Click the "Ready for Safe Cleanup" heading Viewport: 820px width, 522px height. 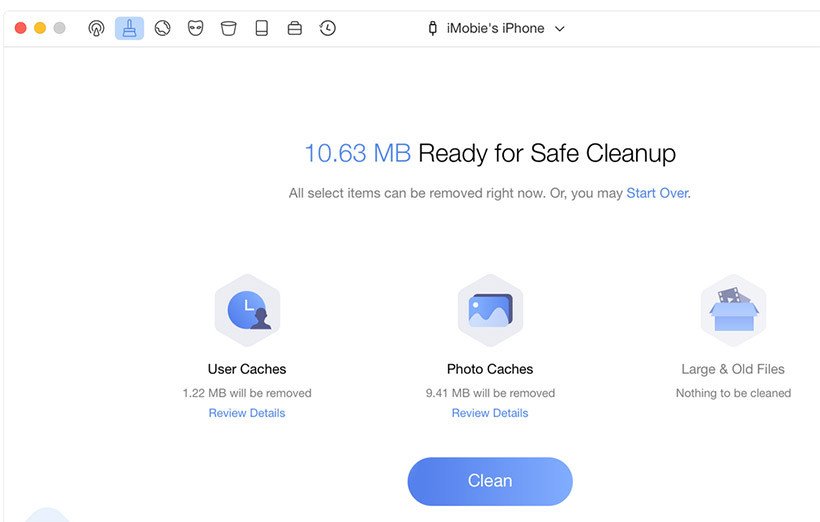point(547,153)
